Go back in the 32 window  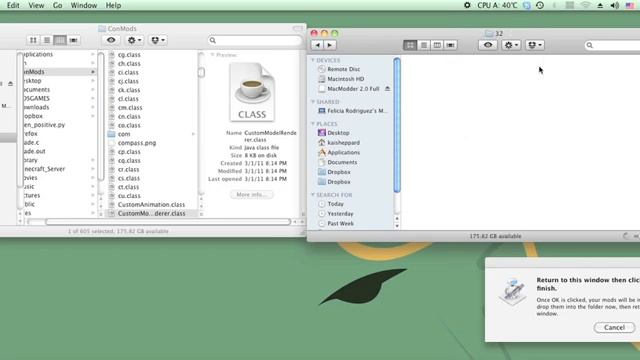coord(317,45)
